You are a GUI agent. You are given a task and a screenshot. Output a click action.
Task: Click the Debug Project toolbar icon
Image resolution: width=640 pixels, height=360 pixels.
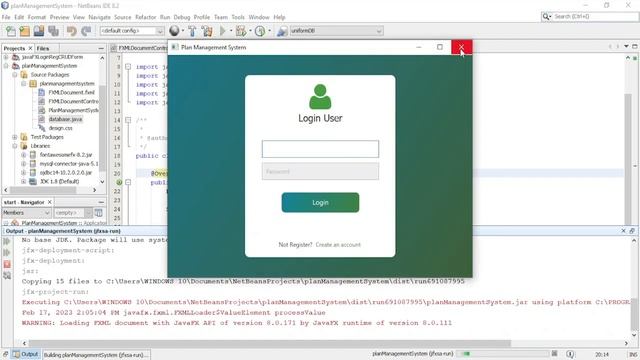241,31
